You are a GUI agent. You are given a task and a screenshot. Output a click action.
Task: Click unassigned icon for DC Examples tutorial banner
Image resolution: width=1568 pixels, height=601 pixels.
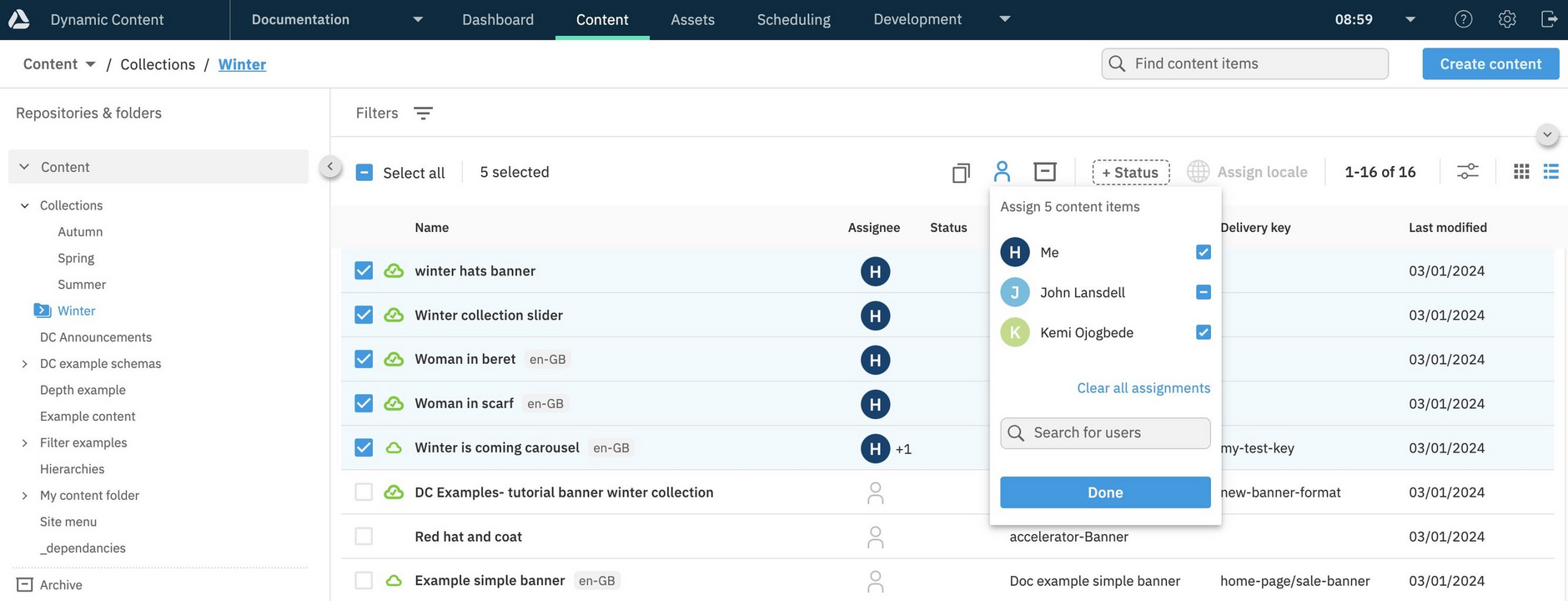[875, 492]
